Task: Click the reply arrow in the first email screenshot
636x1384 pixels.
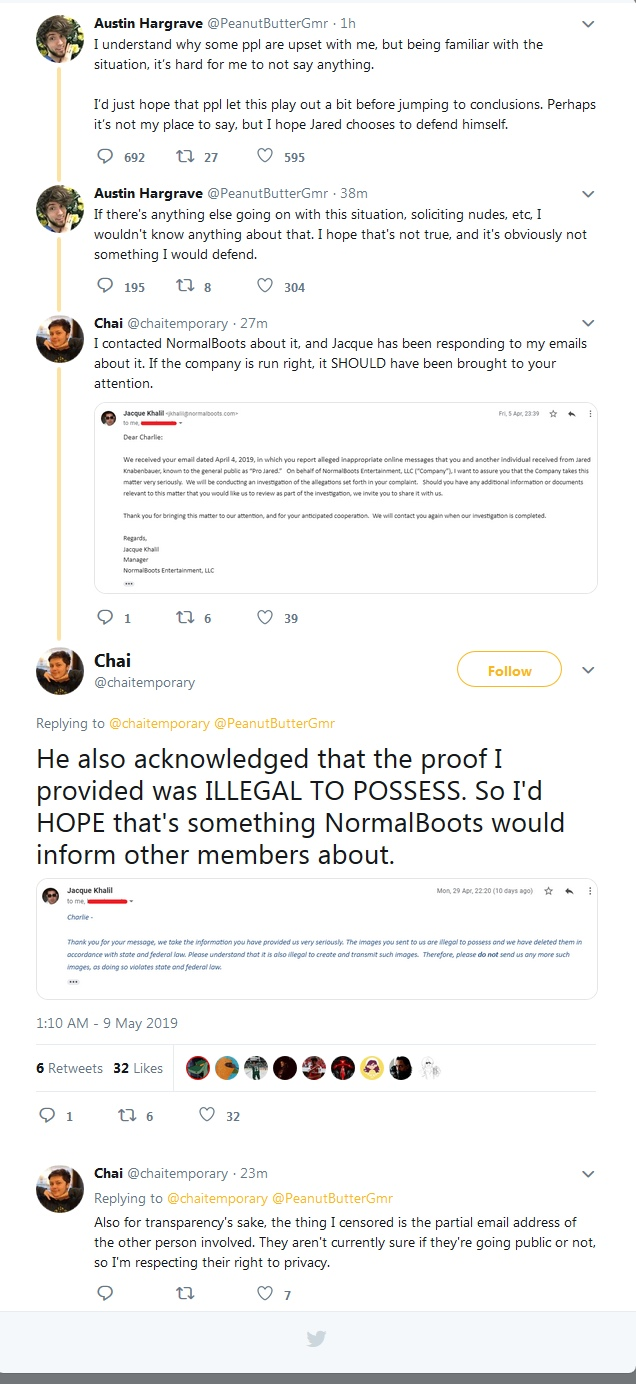Action: 570,413
